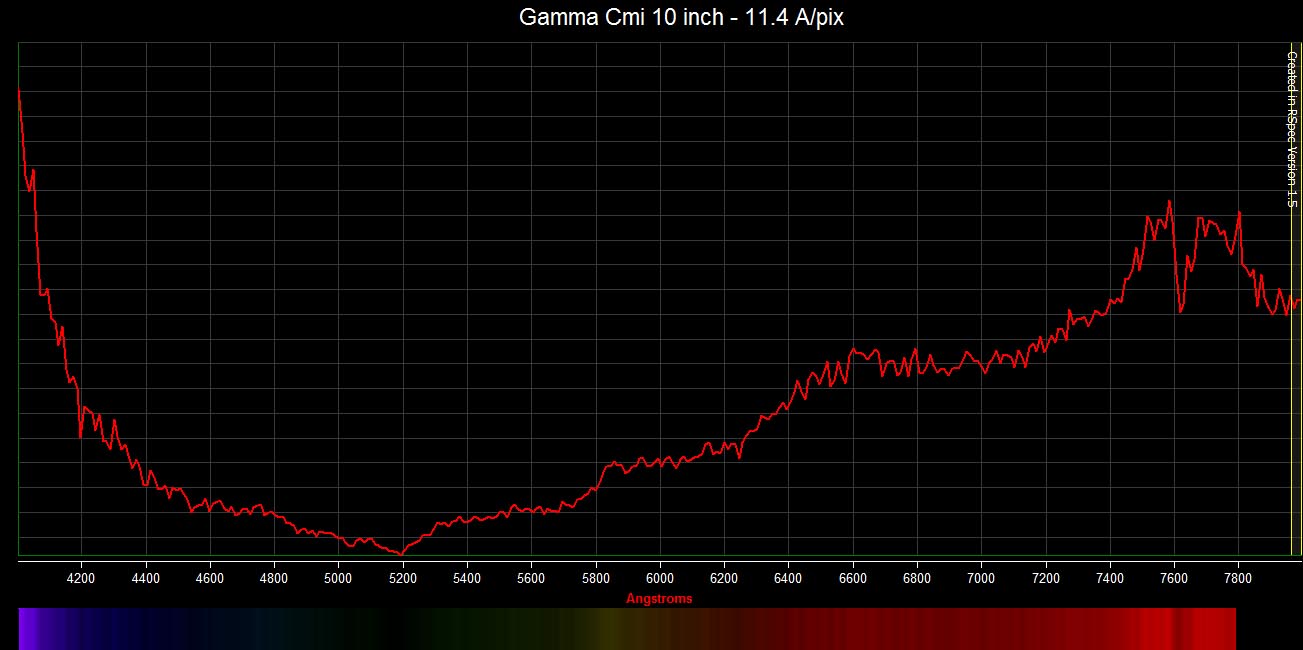
Task: Click the red 'Angstroms' axis label
Action: [x=658, y=599]
